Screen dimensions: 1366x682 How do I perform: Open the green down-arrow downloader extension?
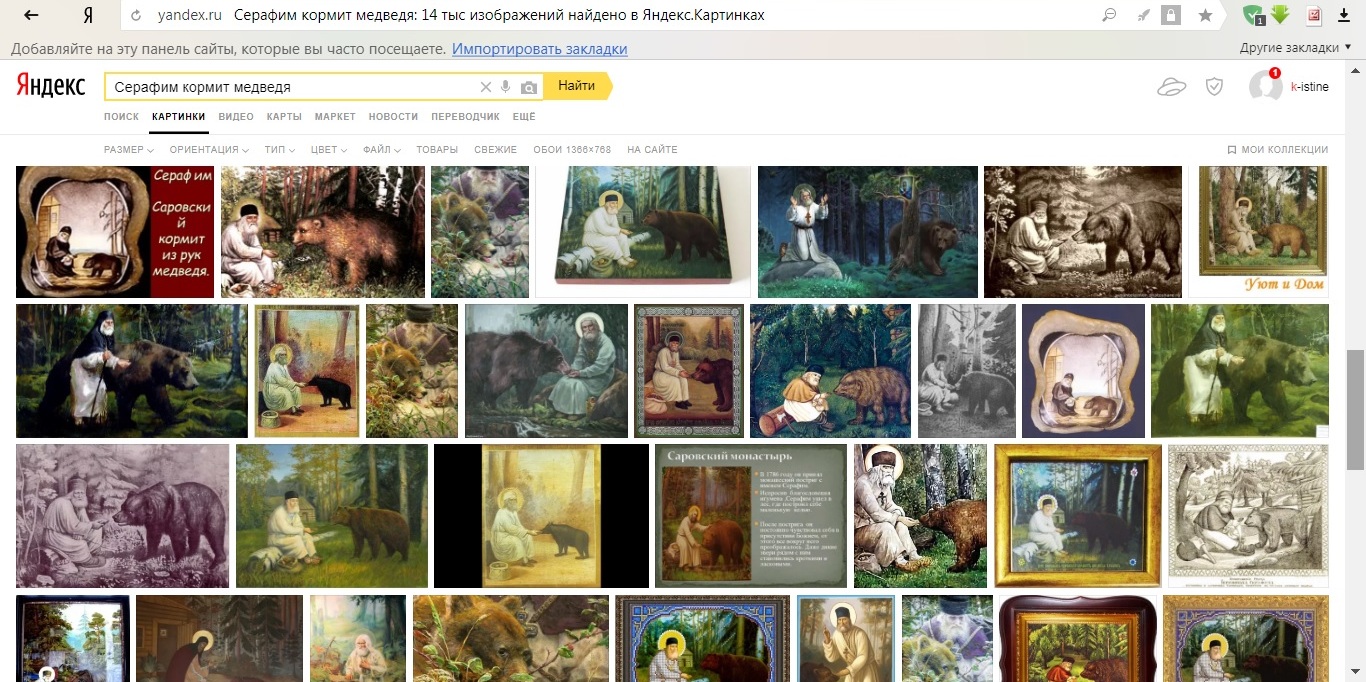(x=1279, y=14)
